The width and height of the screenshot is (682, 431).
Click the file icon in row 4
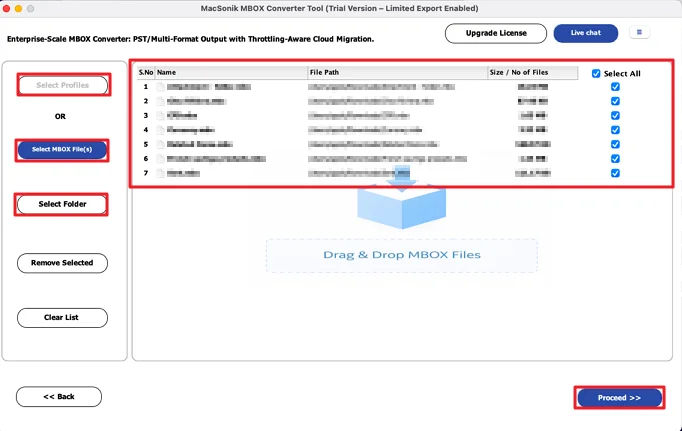(x=161, y=130)
